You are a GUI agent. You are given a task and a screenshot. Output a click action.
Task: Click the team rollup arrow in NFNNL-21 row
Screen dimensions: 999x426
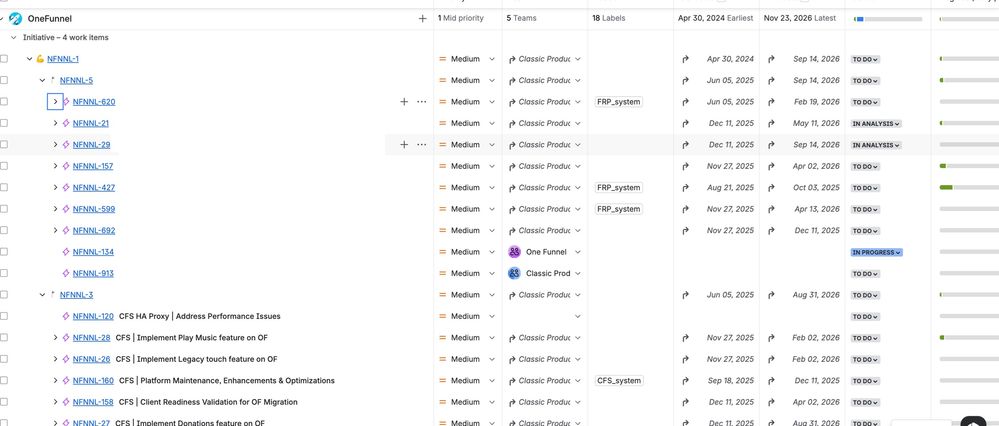[x=512, y=123]
